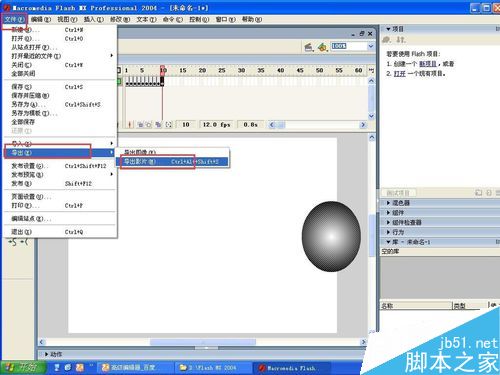
Task: Select the gradient sphere on the stage
Action: [331, 236]
